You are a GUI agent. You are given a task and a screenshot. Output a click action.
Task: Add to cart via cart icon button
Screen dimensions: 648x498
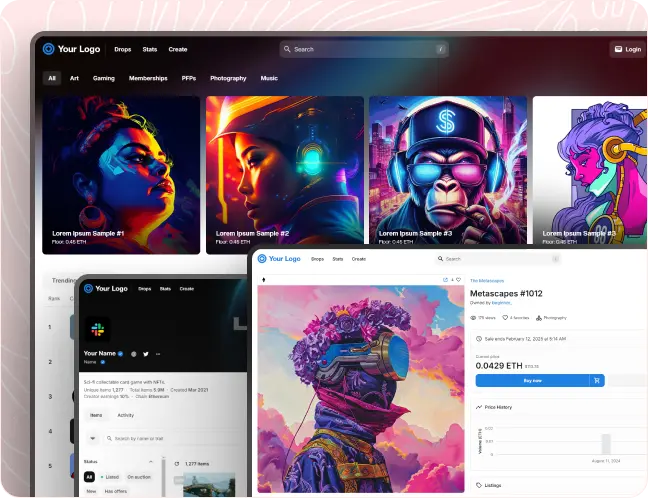[x=597, y=381]
